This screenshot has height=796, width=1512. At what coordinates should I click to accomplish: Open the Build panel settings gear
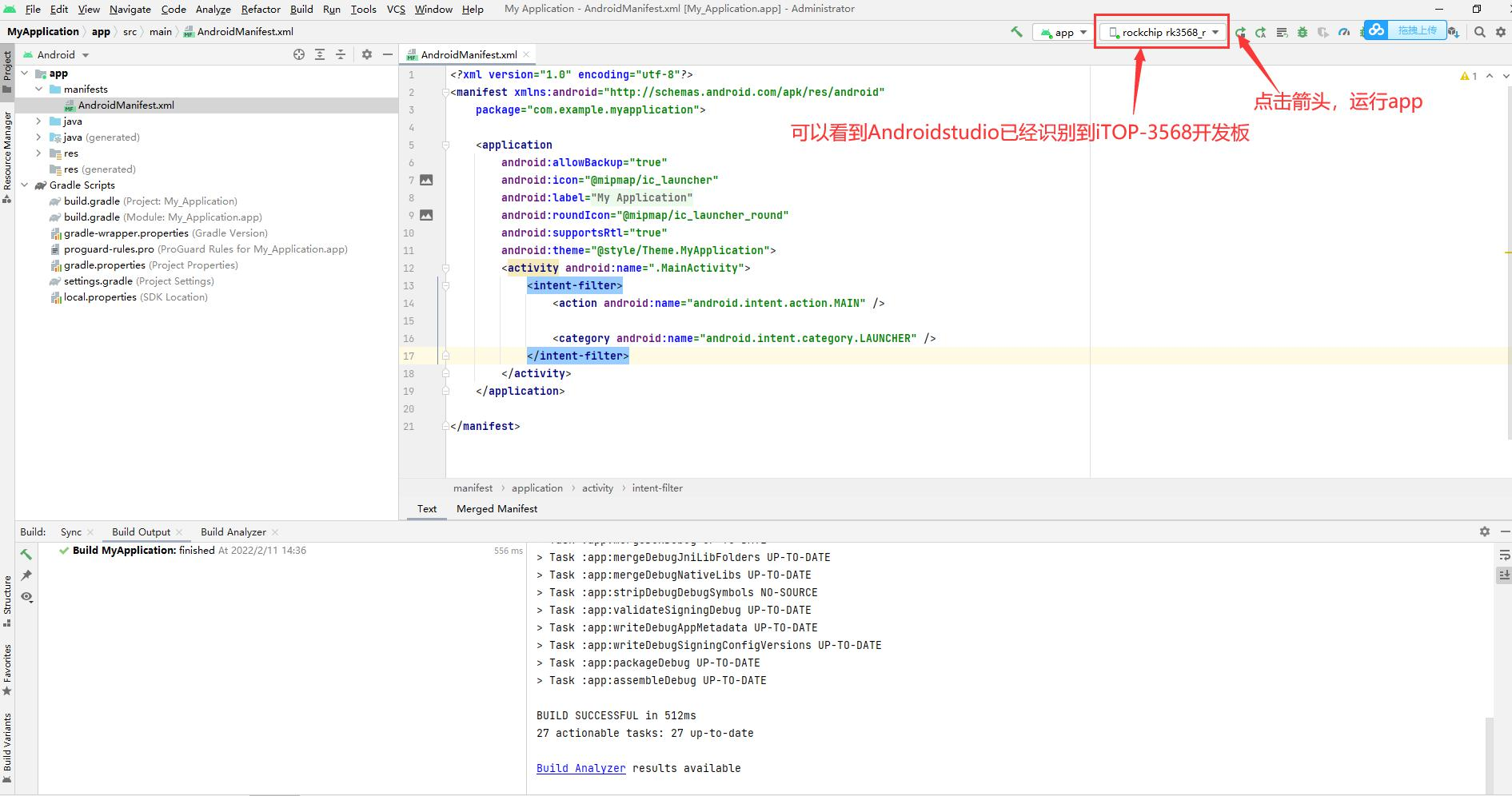click(x=1485, y=531)
